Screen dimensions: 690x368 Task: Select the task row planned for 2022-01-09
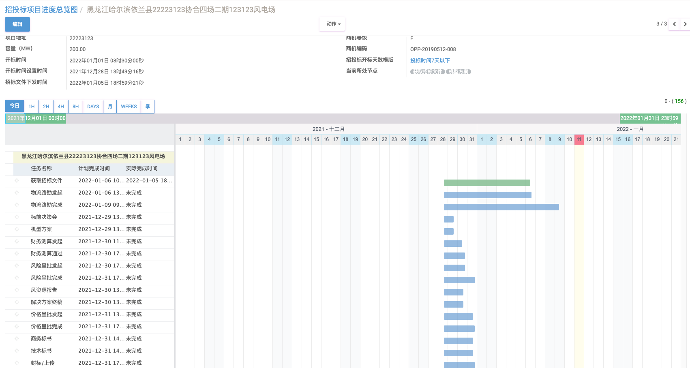point(90,205)
